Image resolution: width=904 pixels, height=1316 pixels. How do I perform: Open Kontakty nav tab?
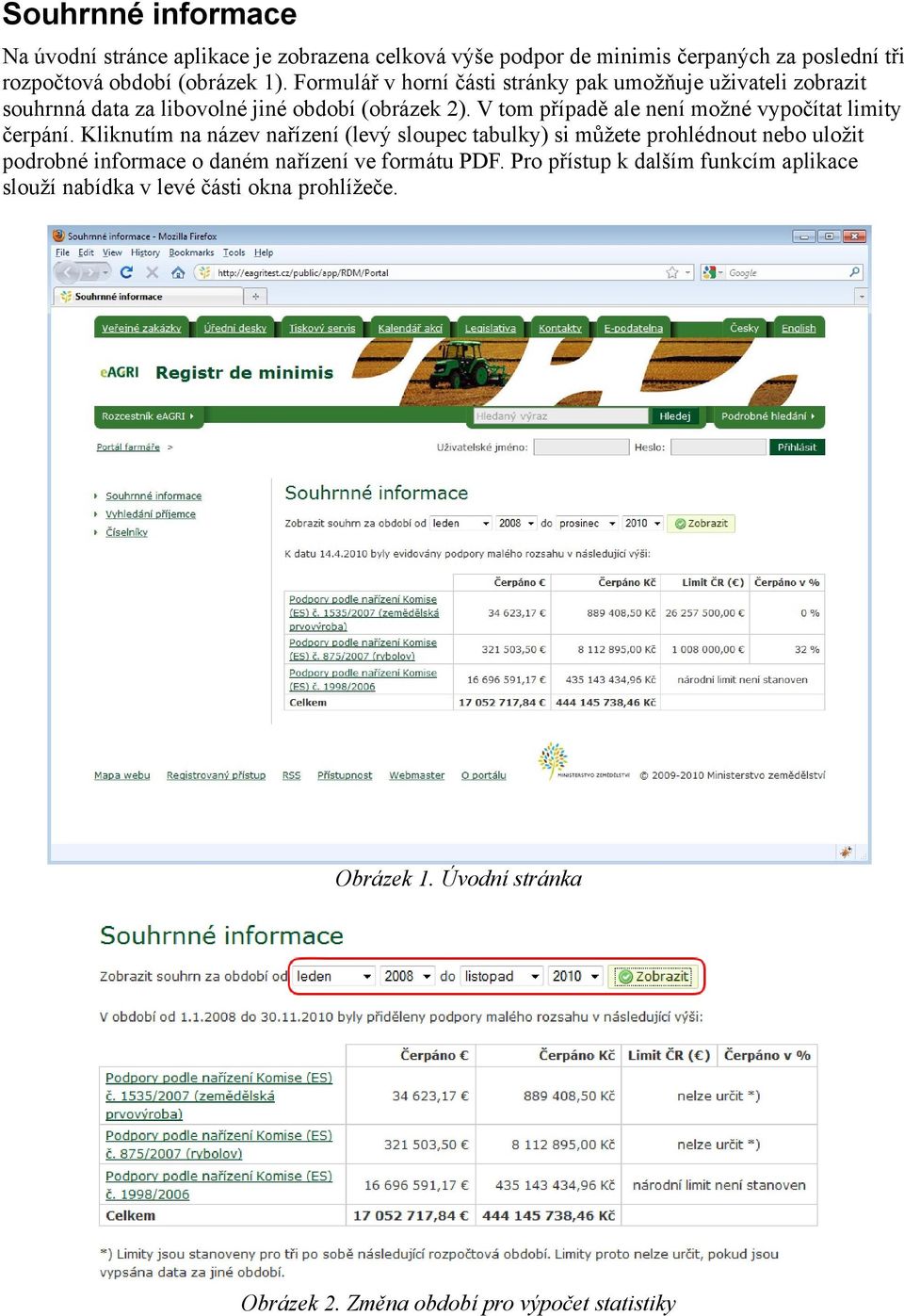click(x=560, y=327)
